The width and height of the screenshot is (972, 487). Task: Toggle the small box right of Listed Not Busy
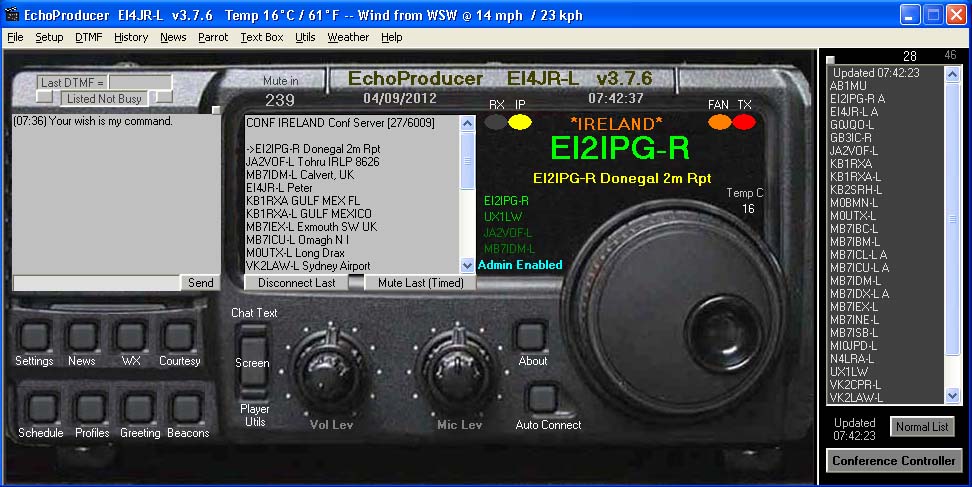(x=164, y=97)
